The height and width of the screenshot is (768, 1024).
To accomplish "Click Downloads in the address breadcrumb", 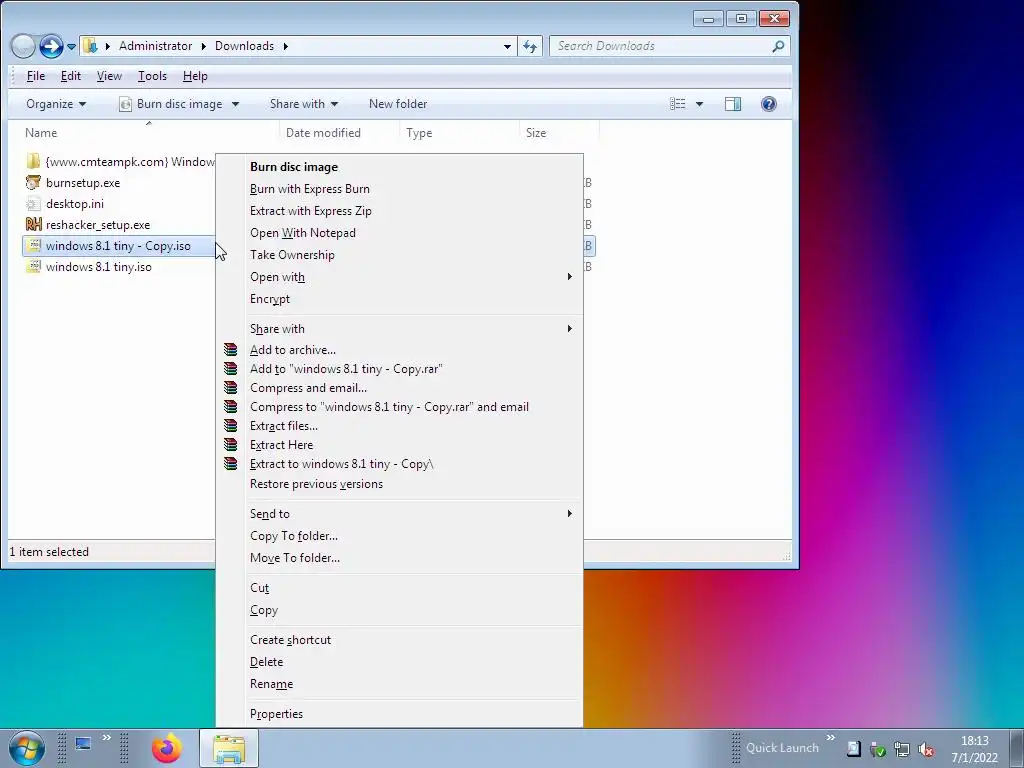I will coord(244,46).
